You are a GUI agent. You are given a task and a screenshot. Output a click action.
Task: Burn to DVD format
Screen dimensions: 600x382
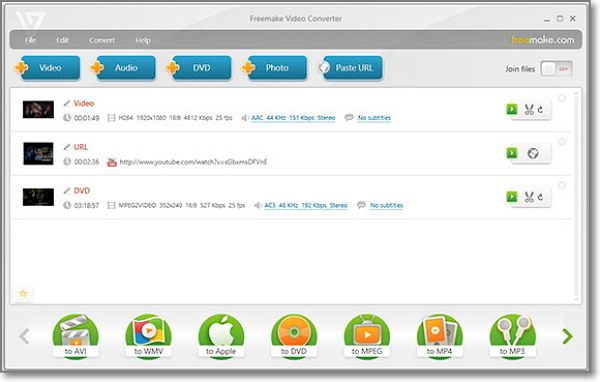294,336
